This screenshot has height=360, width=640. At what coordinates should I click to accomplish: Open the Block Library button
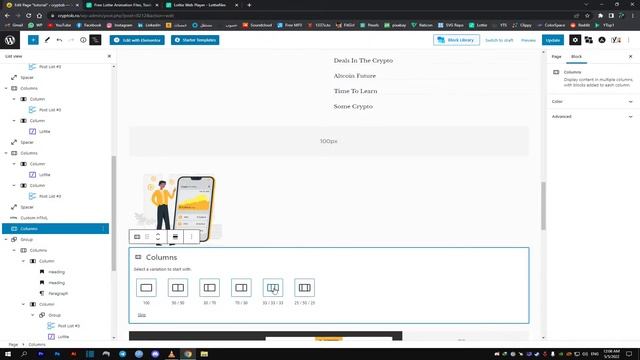click(456, 40)
